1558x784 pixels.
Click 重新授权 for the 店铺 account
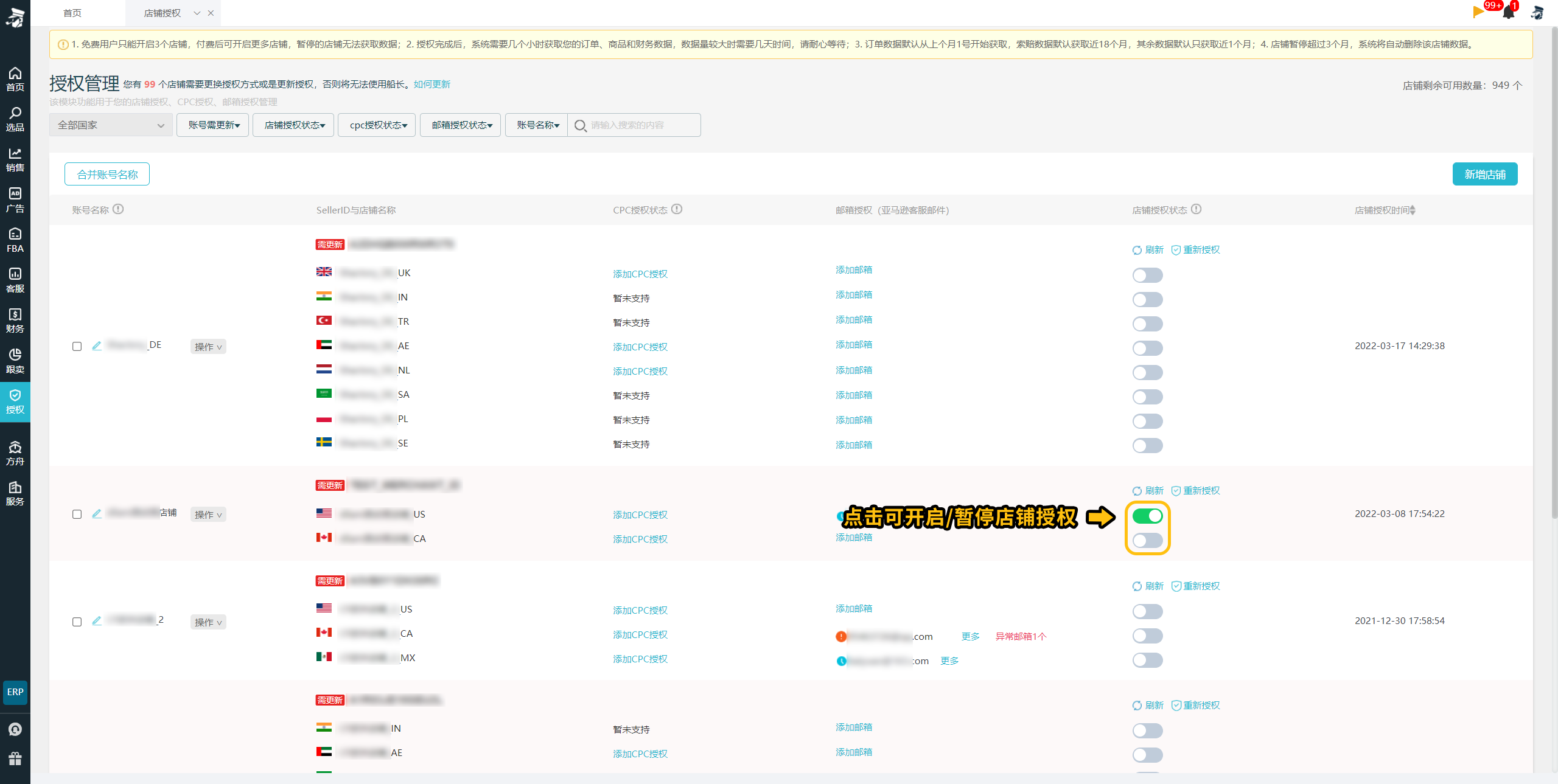point(1196,490)
